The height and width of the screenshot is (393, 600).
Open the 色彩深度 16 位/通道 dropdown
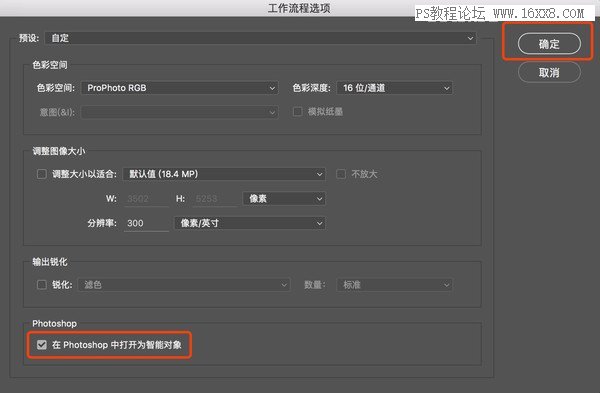click(x=395, y=88)
